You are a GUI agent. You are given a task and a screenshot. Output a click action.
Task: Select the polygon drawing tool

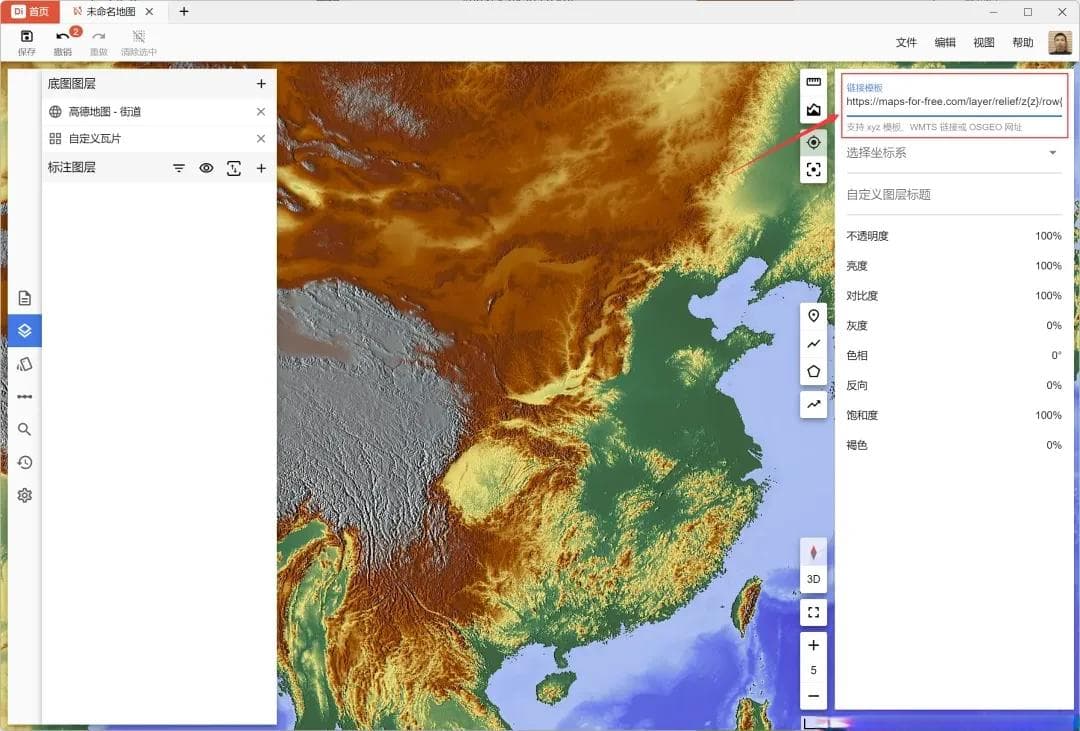813,371
